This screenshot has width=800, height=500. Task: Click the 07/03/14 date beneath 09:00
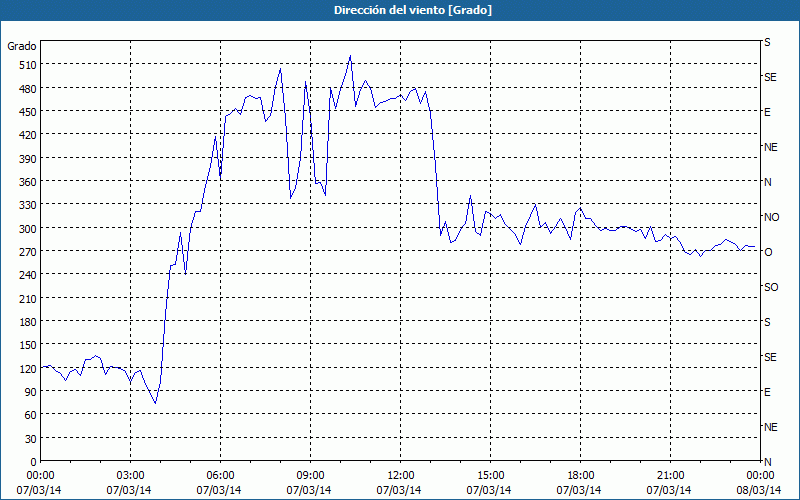(309, 490)
